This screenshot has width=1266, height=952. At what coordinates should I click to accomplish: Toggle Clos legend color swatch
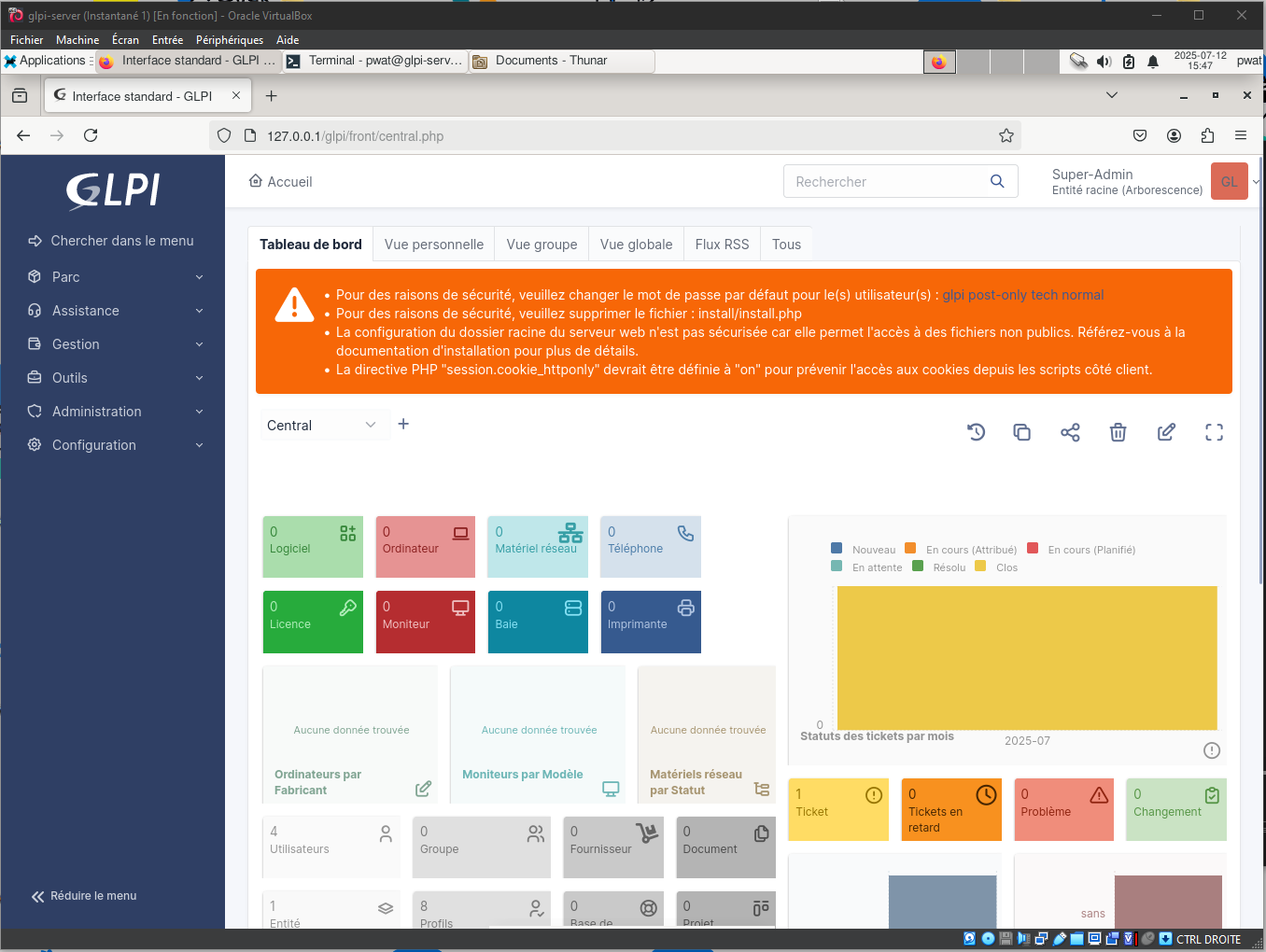point(980,566)
